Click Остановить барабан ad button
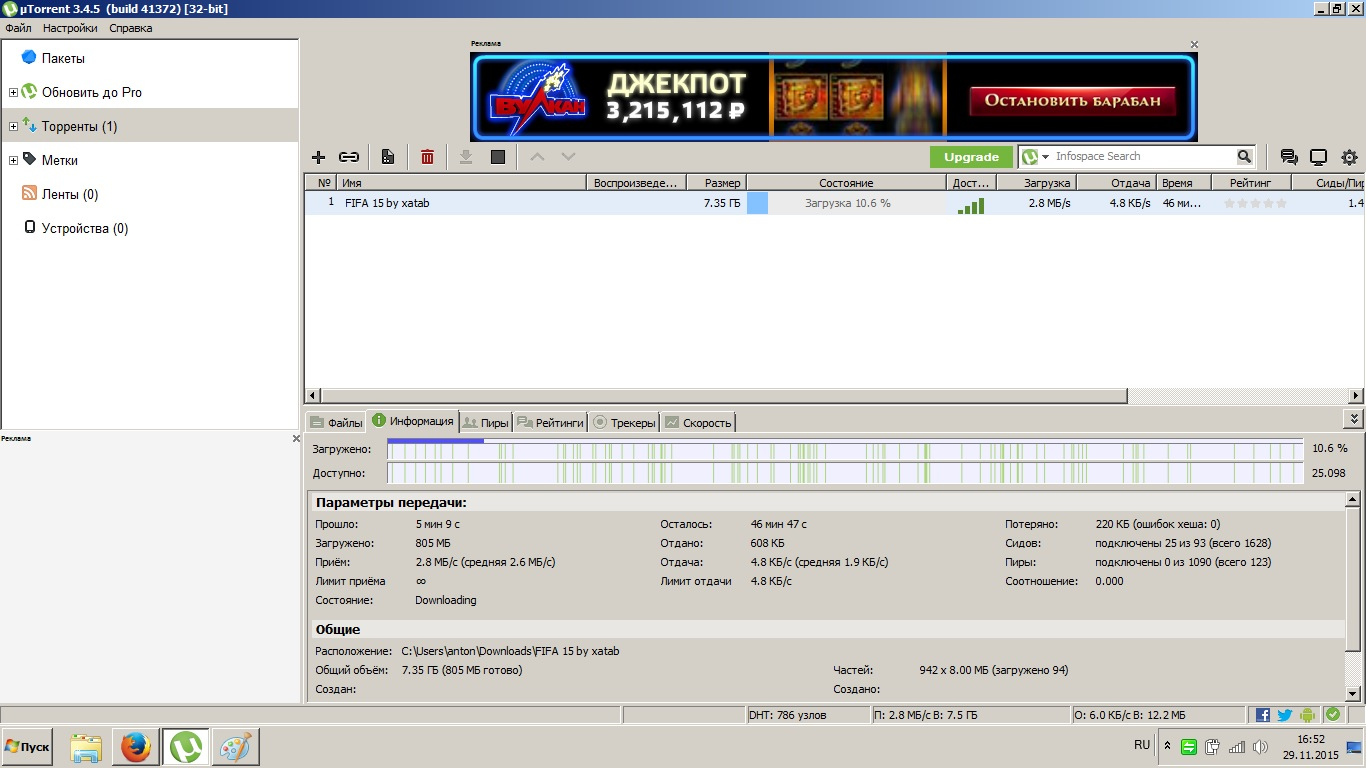This screenshot has width=1366, height=768. pos(1072,100)
